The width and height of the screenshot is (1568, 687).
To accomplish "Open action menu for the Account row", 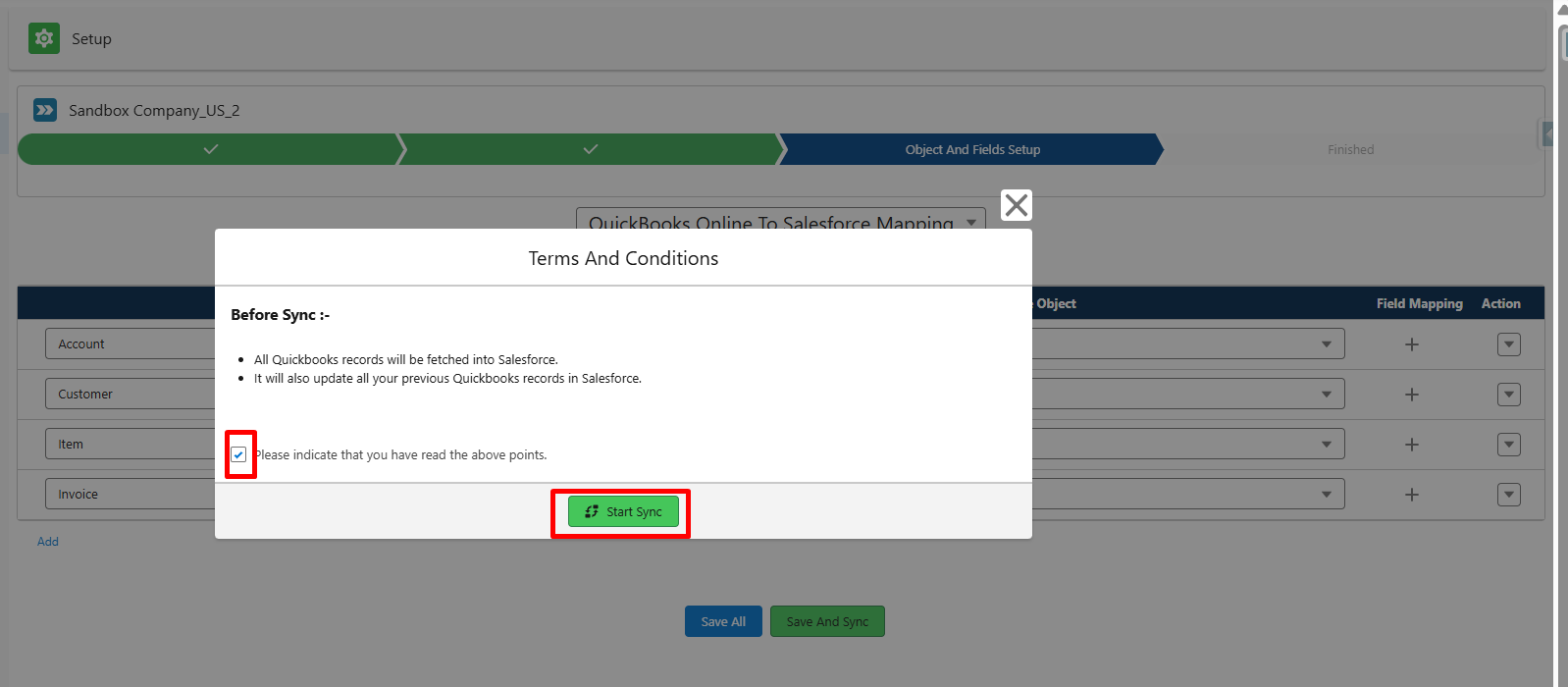I will point(1509,344).
